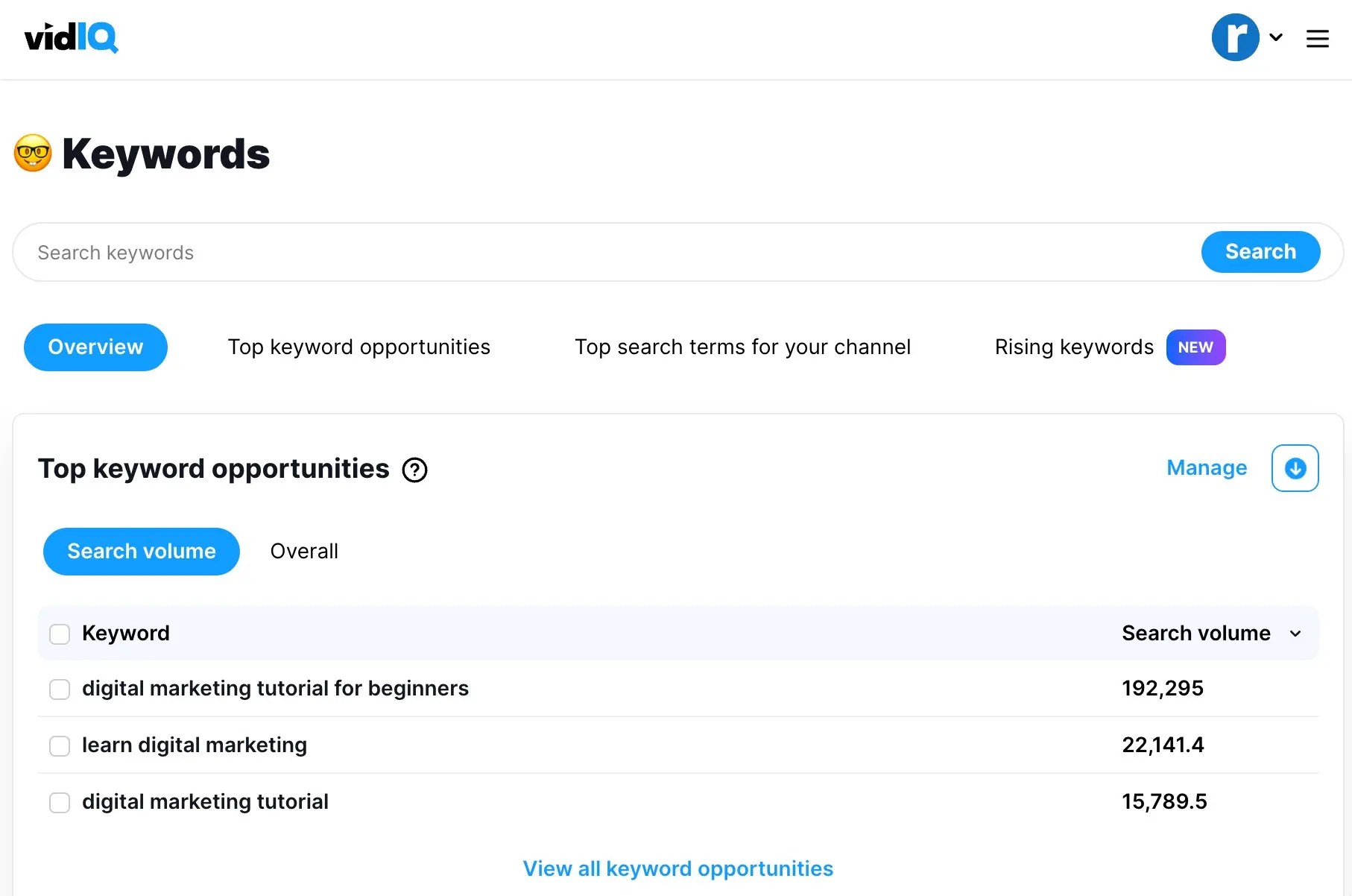Click the Search button
Viewport: 1352px width, 896px height.
click(1260, 252)
